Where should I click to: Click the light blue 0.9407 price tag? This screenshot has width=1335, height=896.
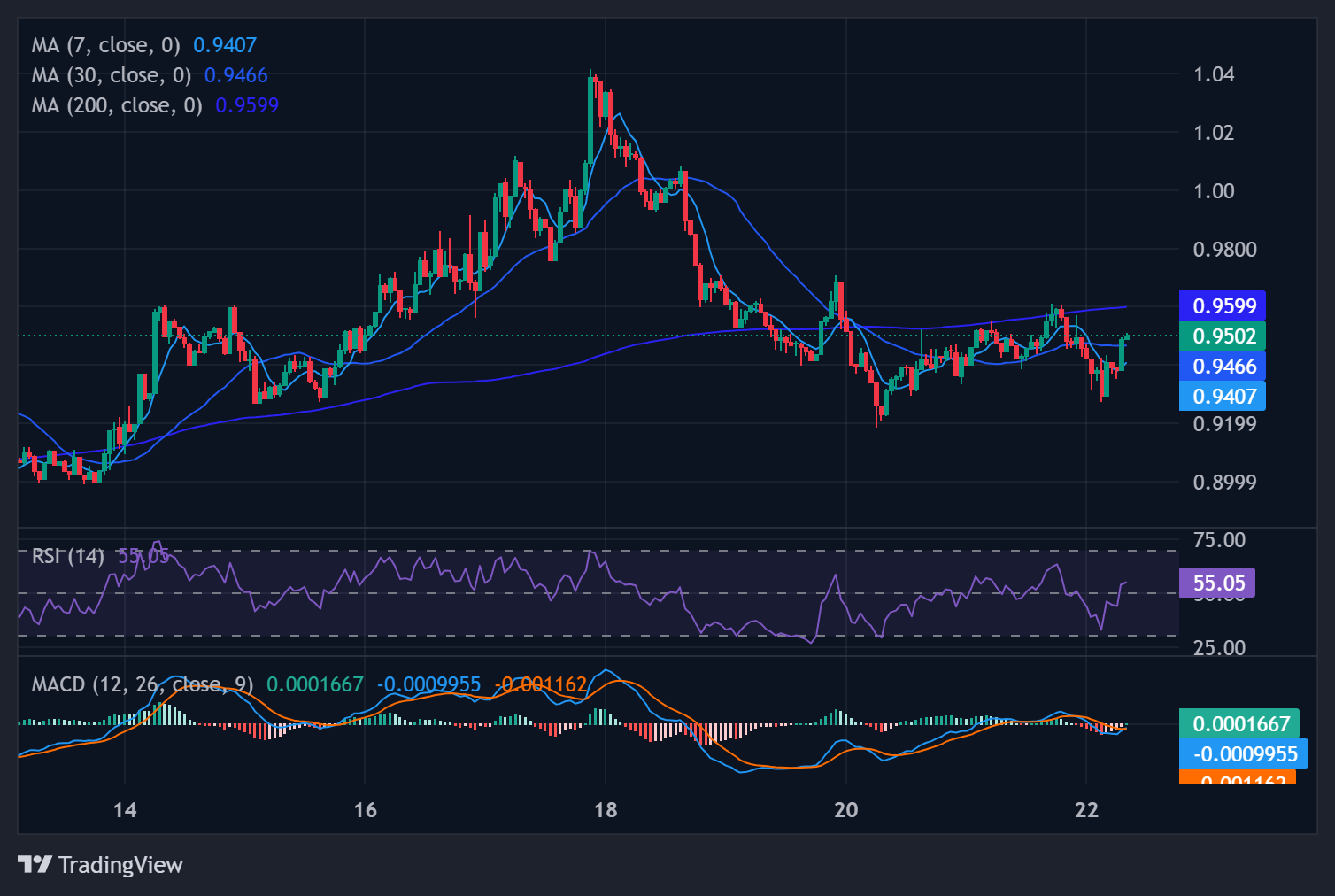[1223, 396]
